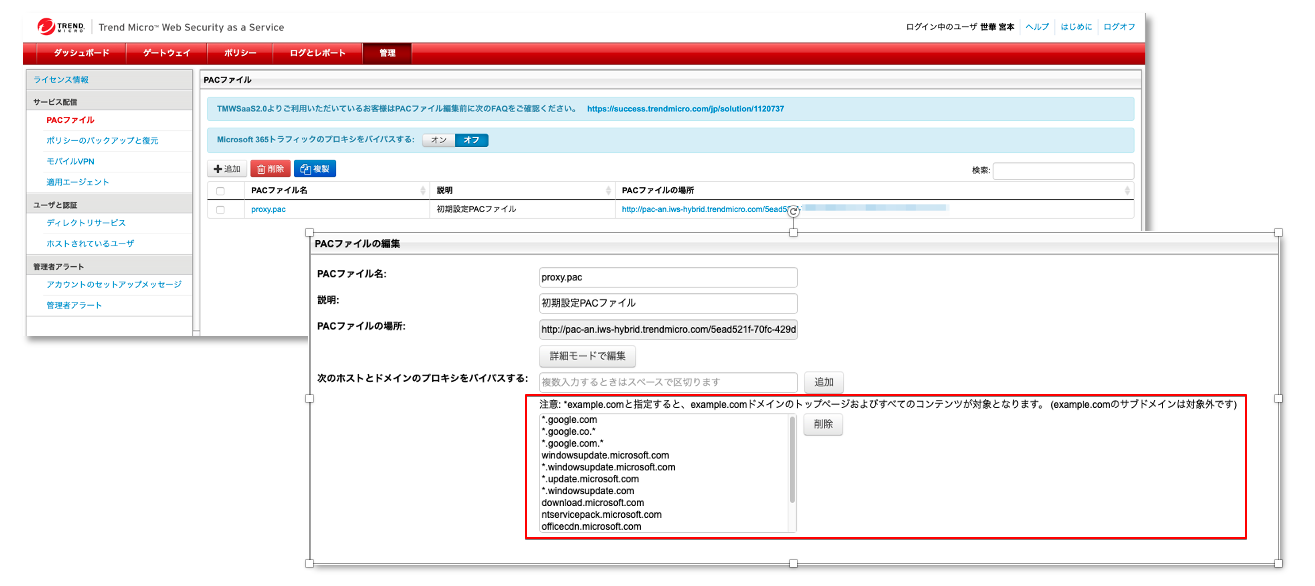Tick the select-all checkbox in table header
Viewport: 1315px width, 586px height.
pyautogui.click(x=220, y=190)
